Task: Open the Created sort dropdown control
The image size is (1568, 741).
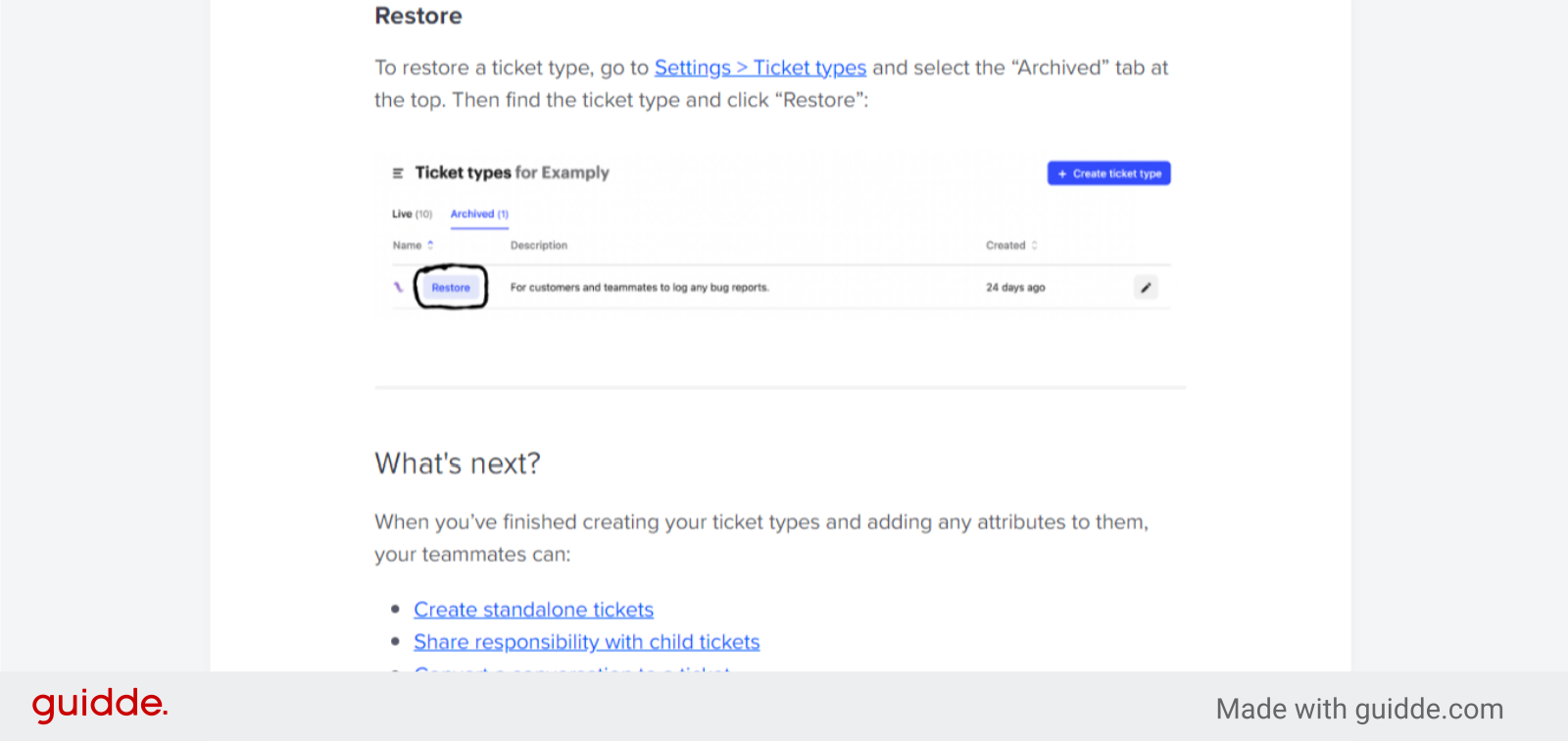Action: pyautogui.click(x=1033, y=245)
